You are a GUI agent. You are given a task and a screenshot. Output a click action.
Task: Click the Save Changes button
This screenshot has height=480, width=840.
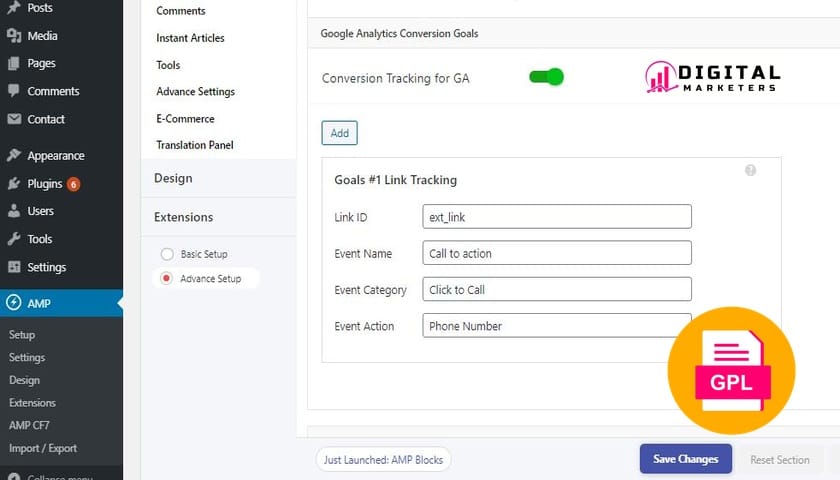coord(685,459)
